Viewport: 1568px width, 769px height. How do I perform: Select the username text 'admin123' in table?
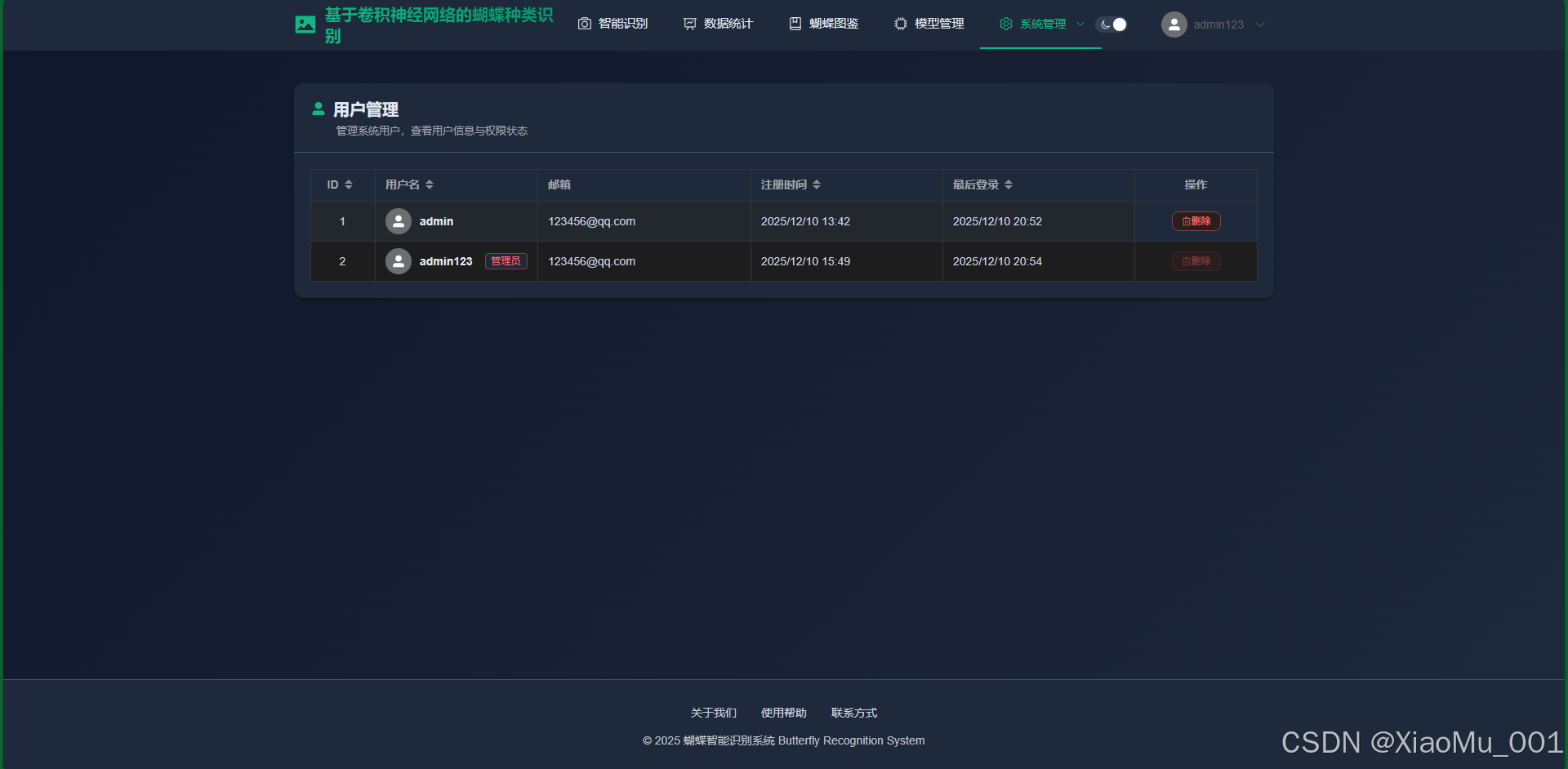[446, 261]
